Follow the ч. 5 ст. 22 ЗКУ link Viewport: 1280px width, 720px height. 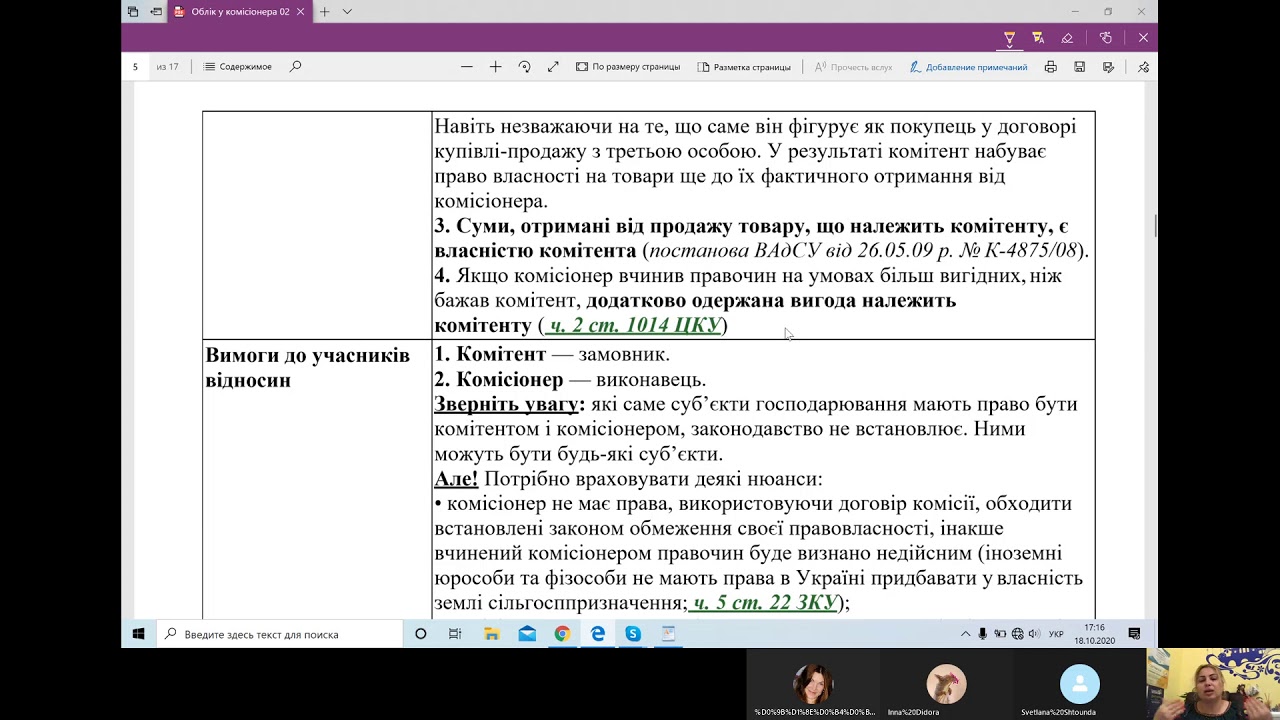point(765,603)
